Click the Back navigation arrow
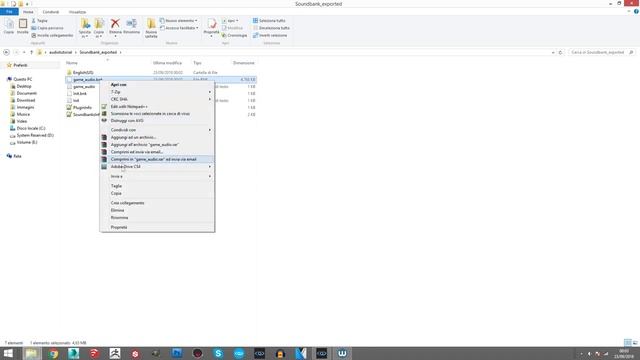This screenshot has height=360, width=640. pos(6,52)
